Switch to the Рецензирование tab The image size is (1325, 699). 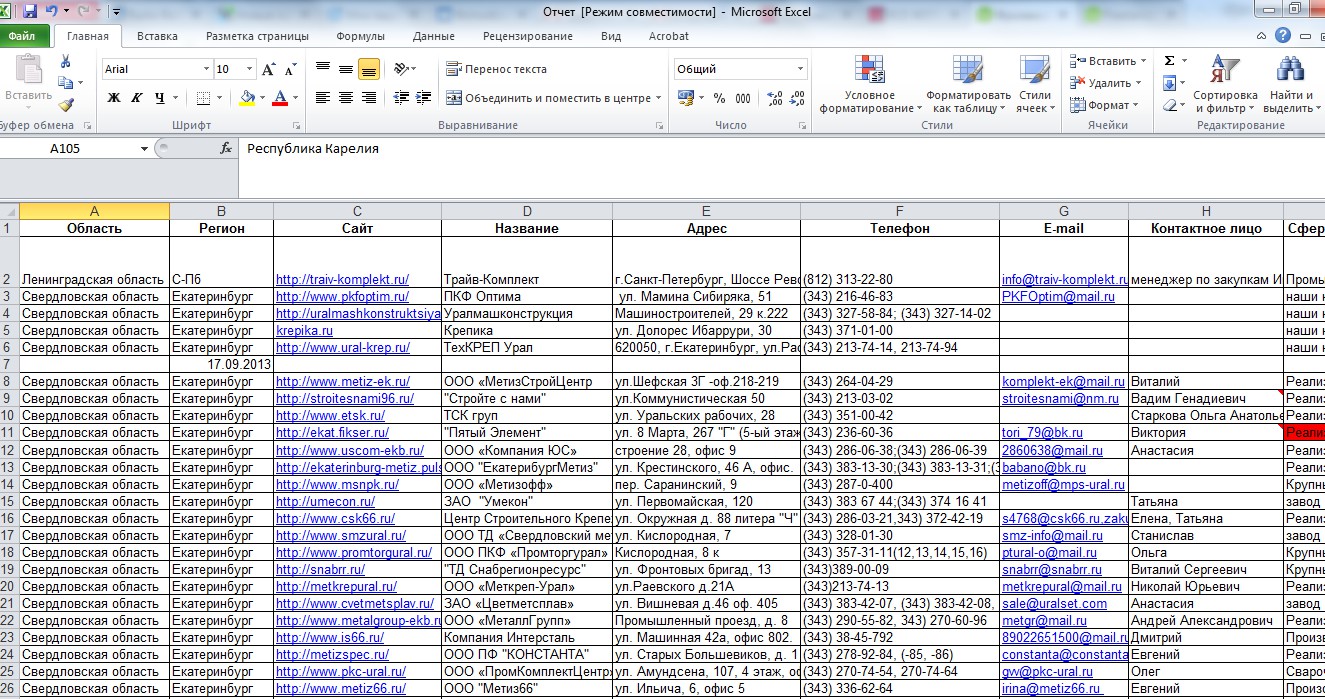(x=527, y=36)
